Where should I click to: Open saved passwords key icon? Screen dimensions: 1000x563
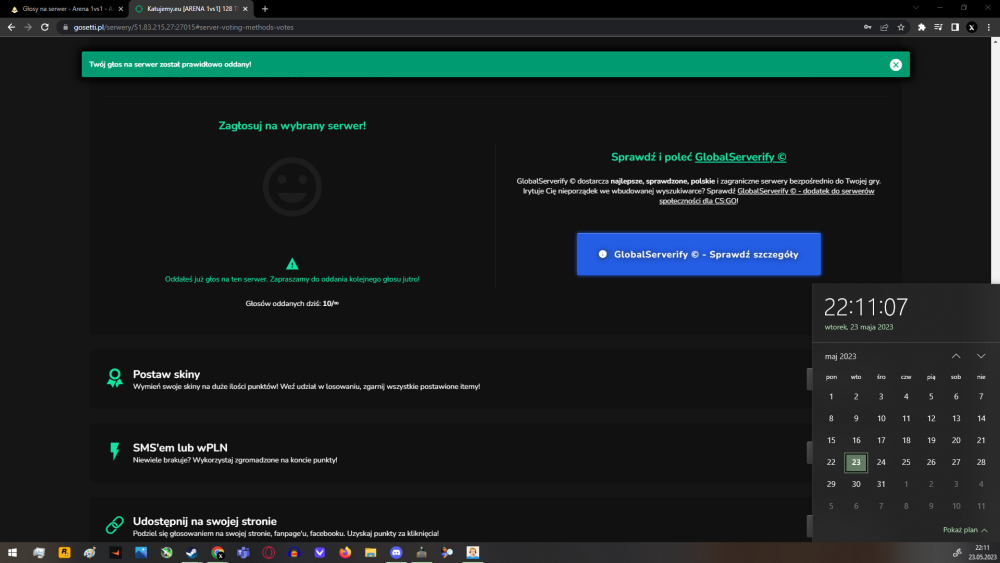(x=867, y=27)
